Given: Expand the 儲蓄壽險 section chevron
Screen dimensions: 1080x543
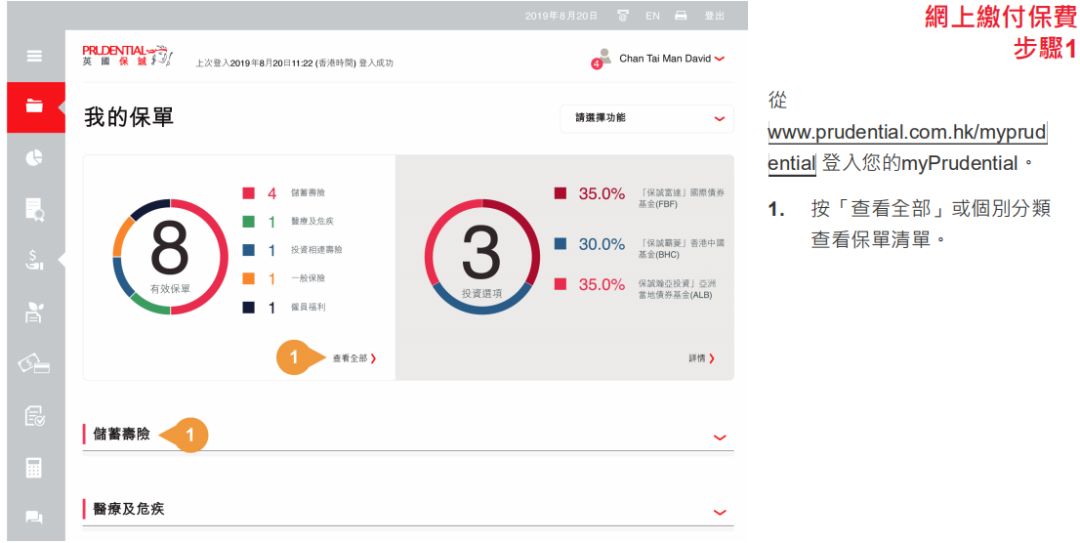Looking at the screenshot, I should (720, 437).
